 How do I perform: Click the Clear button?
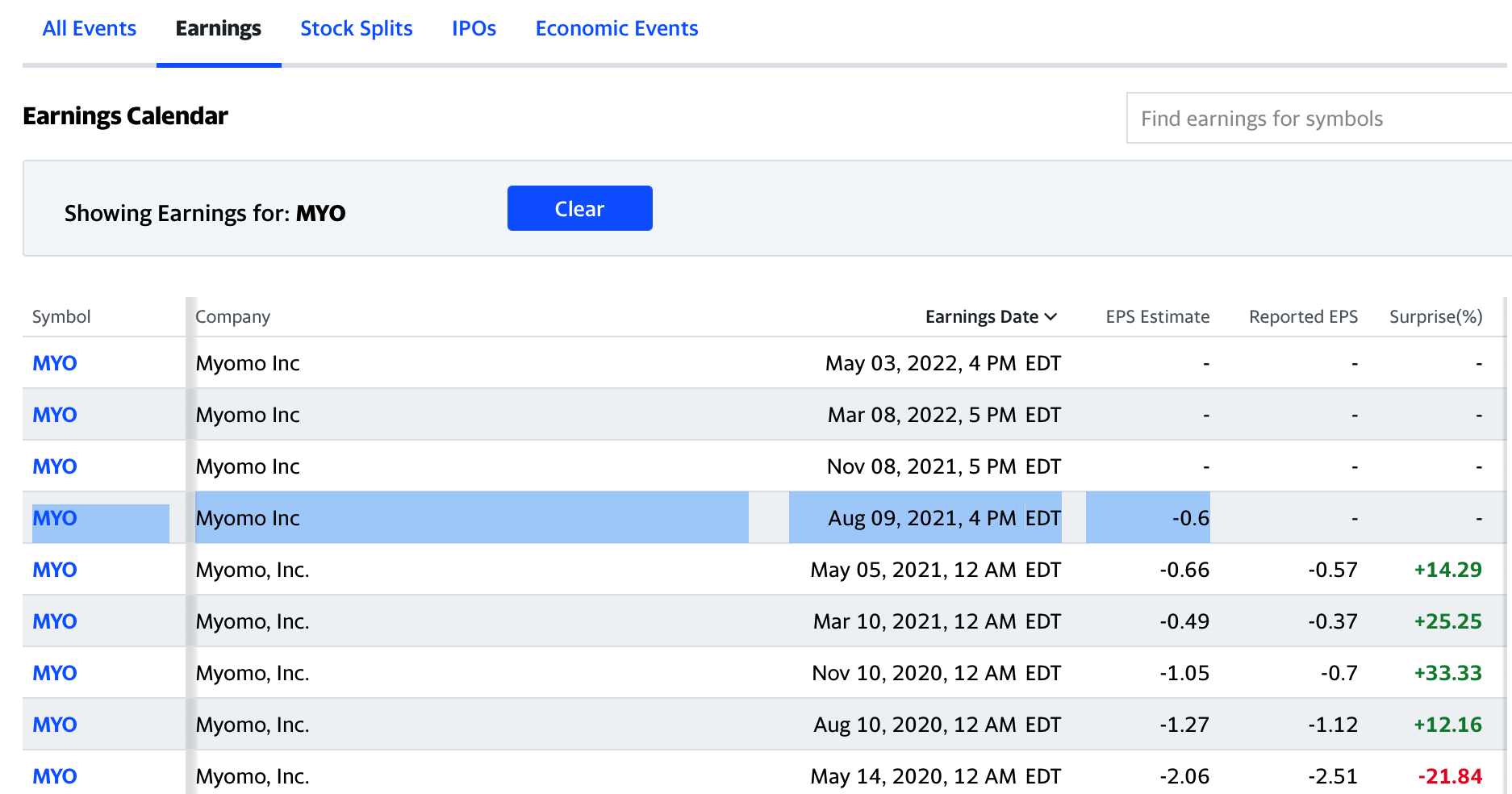click(580, 208)
